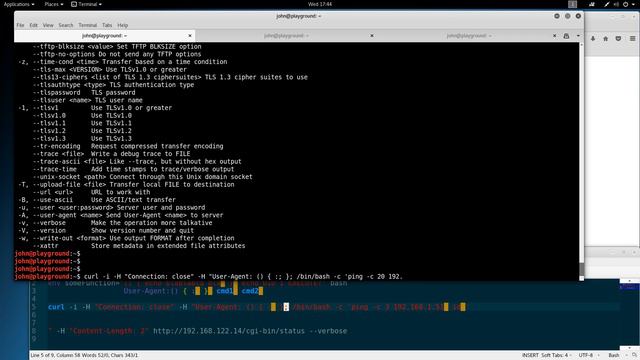Open the hamburger menu in browser window
The image size is (640, 360).
[x=632, y=38]
